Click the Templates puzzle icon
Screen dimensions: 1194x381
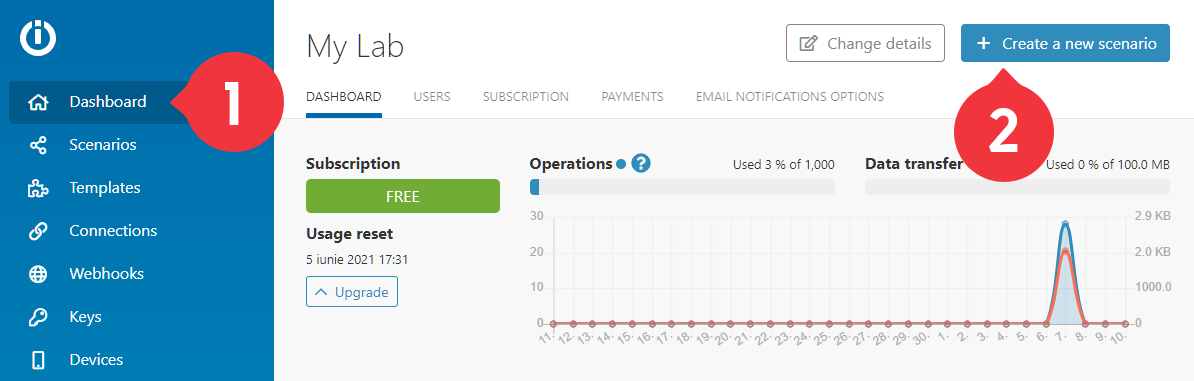click(x=38, y=188)
